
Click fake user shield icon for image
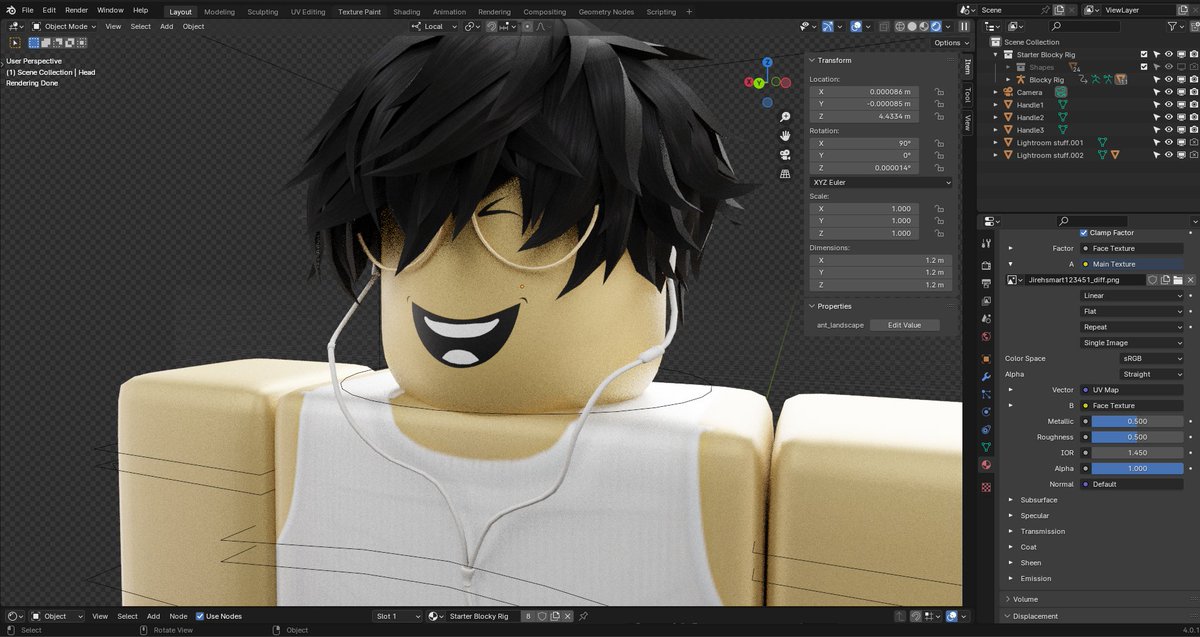pyautogui.click(x=1152, y=280)
